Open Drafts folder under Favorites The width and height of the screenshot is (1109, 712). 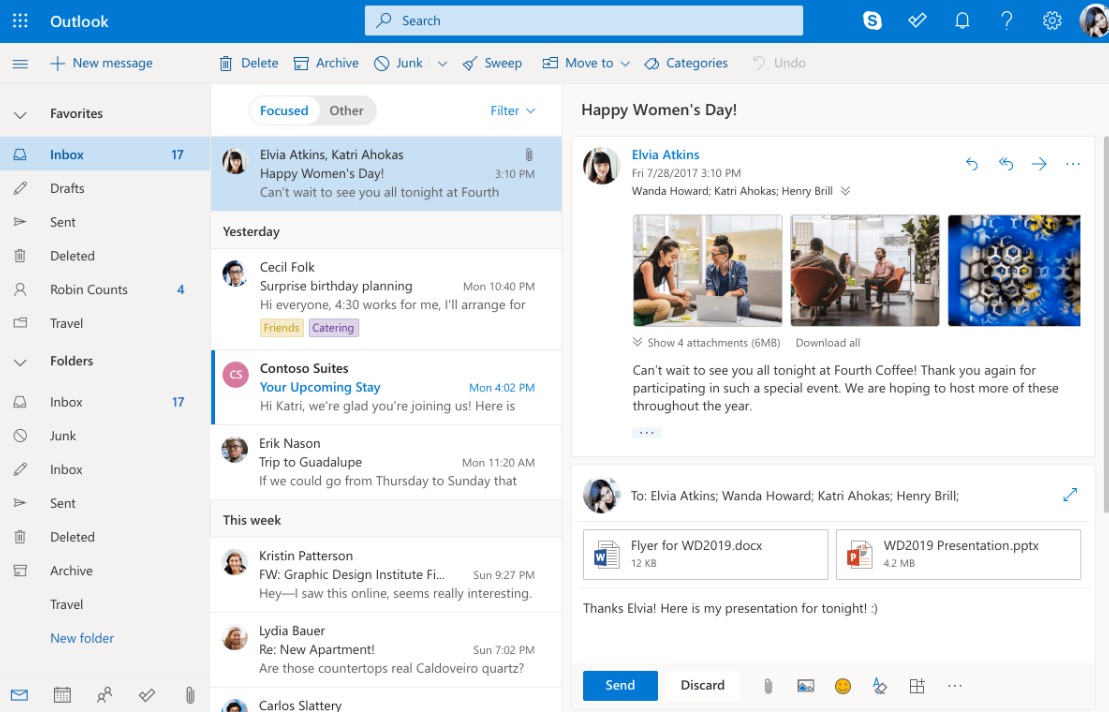tap(105, 189)
